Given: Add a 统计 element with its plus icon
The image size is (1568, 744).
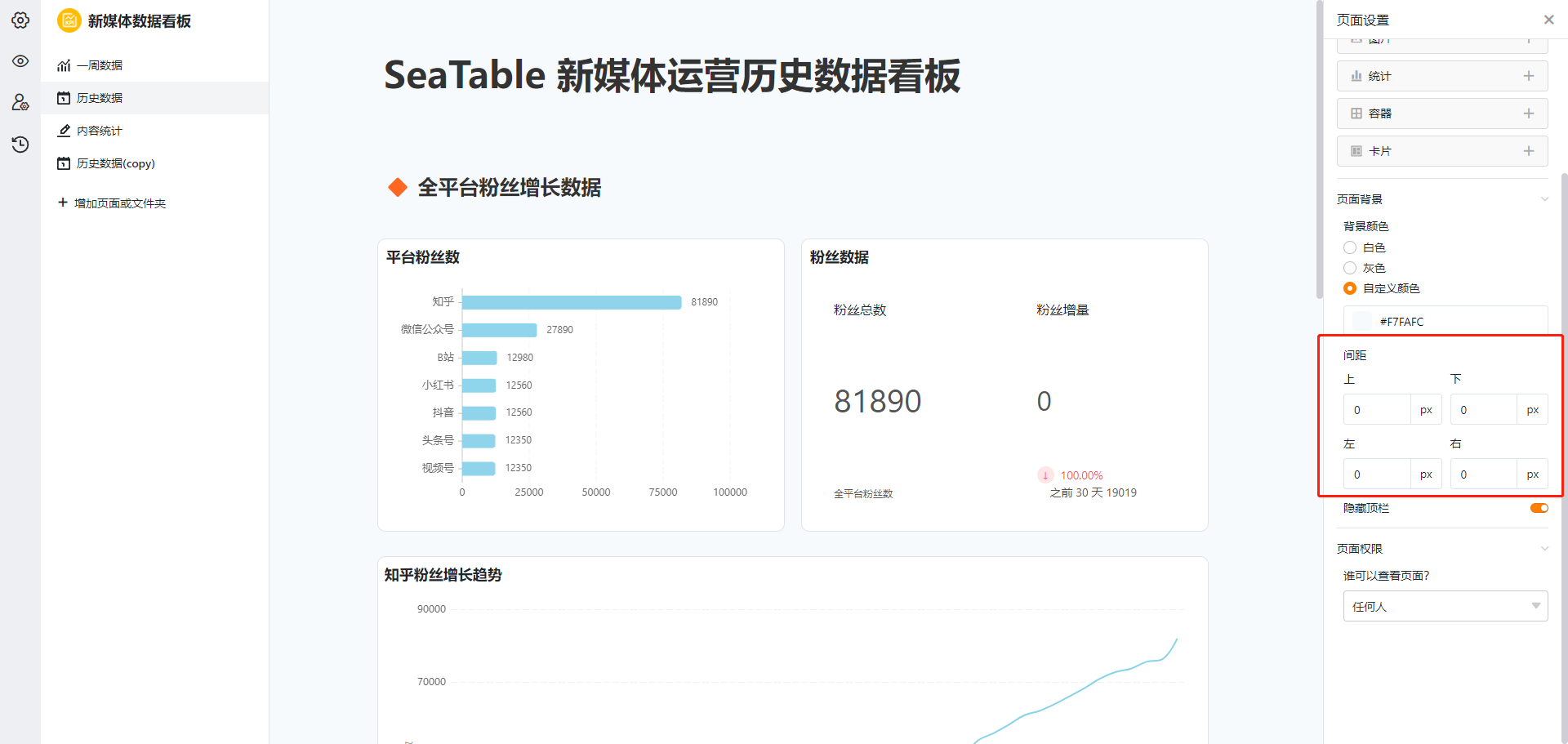Looking at the screenshot, I should [x=1530, y=75].
